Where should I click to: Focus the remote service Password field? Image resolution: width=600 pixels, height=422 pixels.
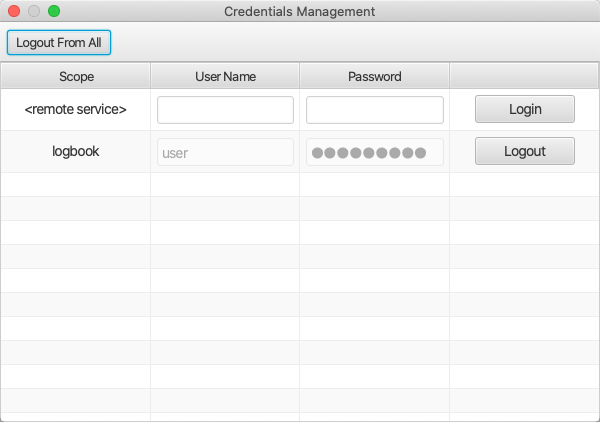[374, 110]
